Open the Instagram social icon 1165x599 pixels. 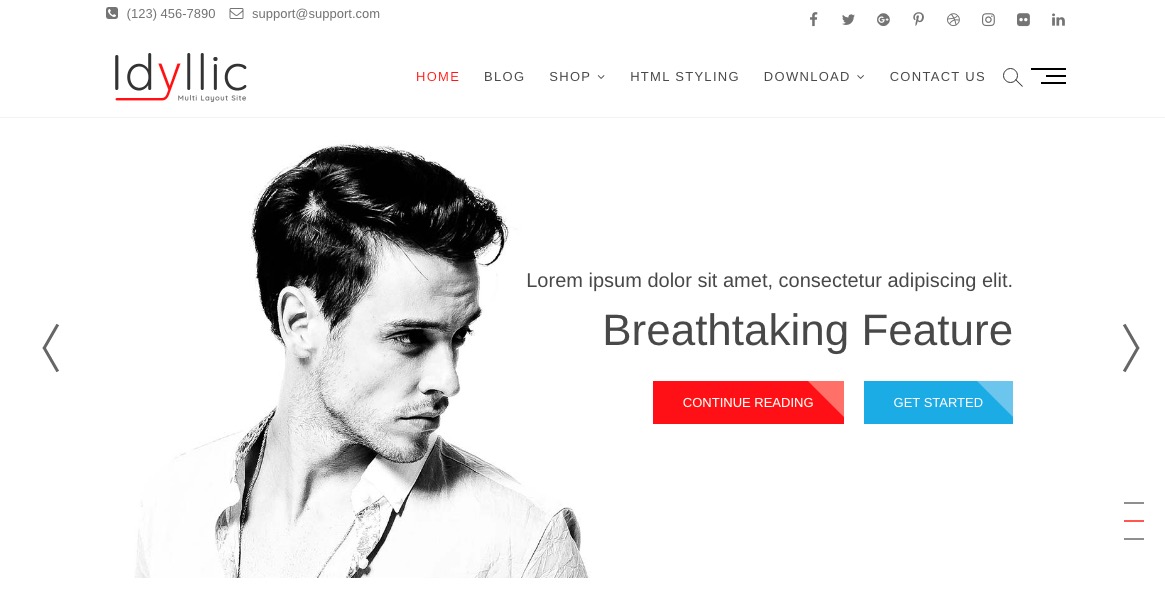(x=988, y=19)
